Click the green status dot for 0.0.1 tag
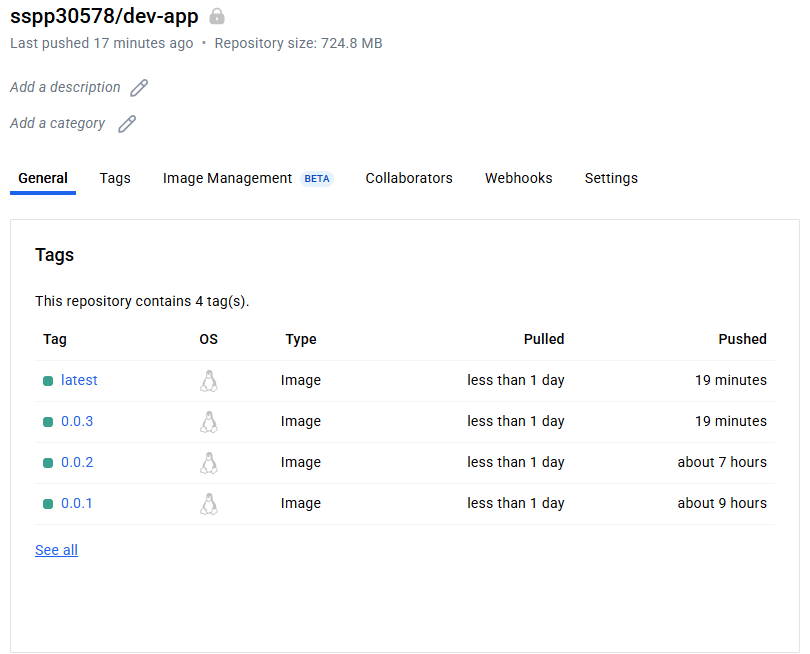The width and height of the screenshot is (810, 654). pyautogui.click(x=48, y=504)
